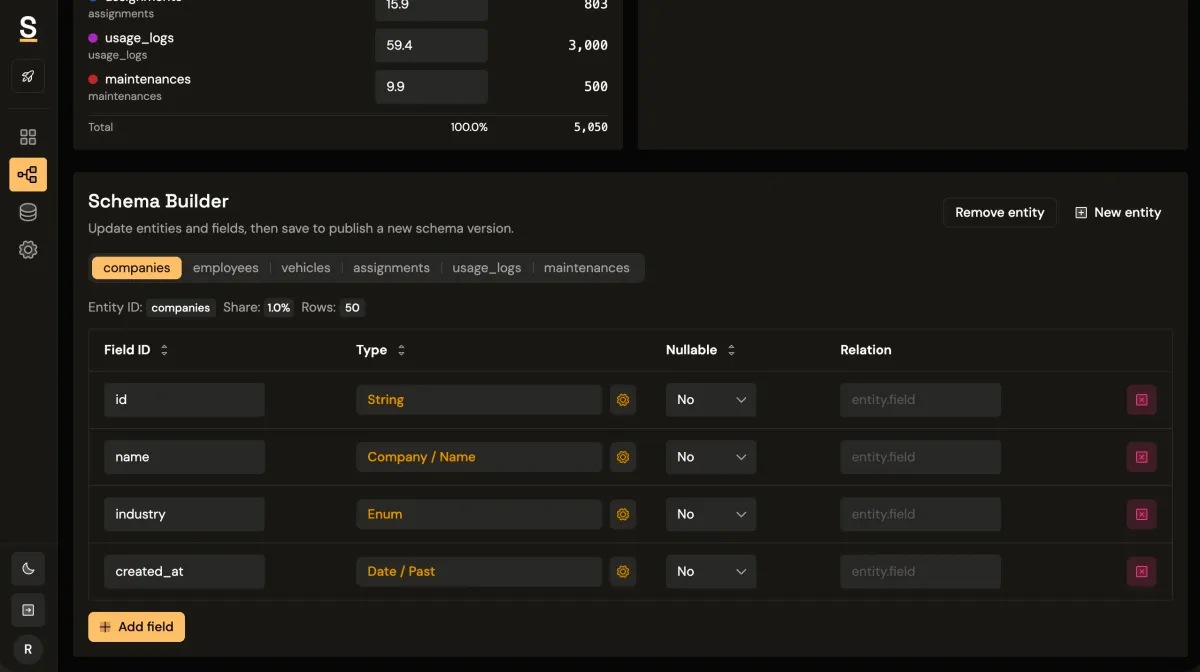Select the maintenances entity tab
Viewport: 1200px width, 672px height.
(587, 267)
